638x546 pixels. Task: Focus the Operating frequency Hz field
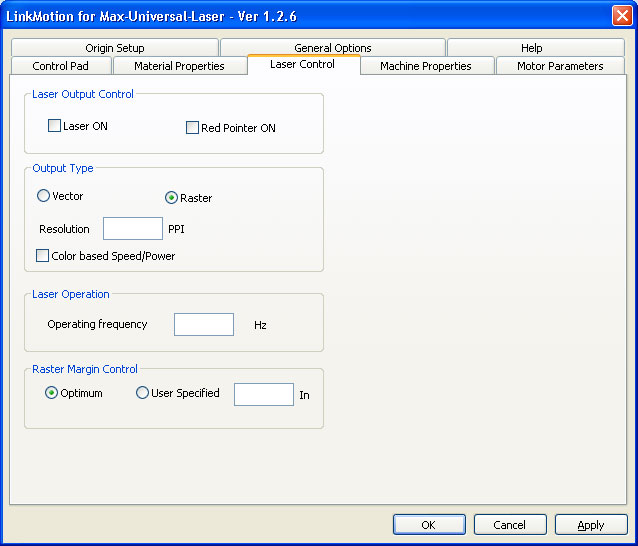click(x=203, y=324)
